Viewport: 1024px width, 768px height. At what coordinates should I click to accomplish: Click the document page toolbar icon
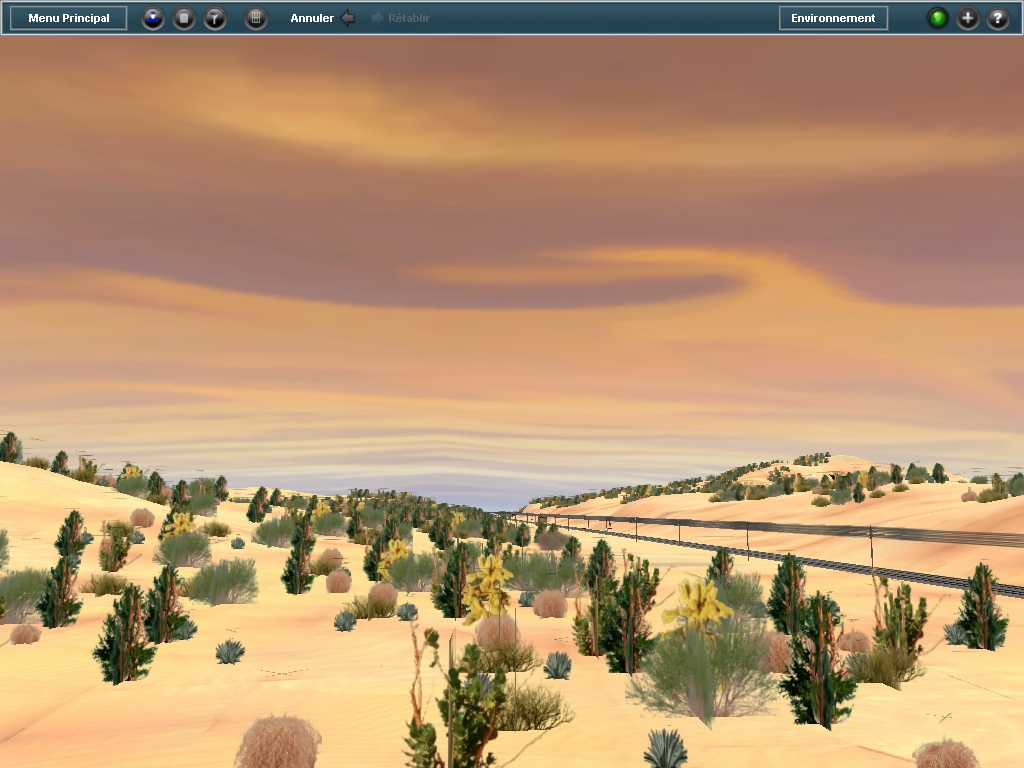(x=184, y=18)
